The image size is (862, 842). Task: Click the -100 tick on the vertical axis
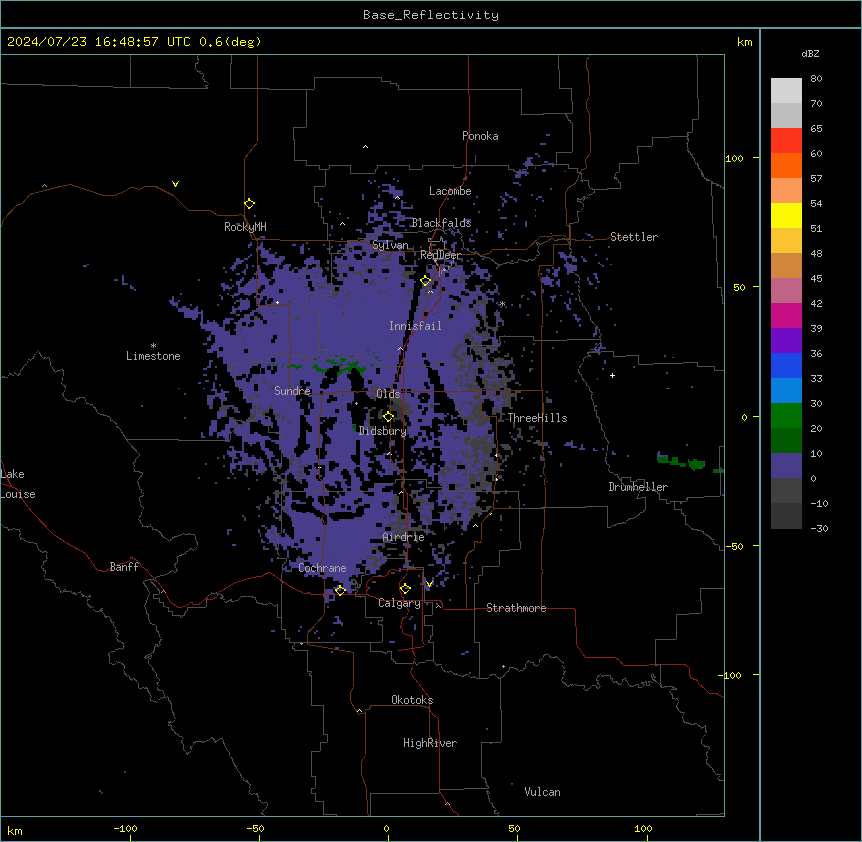[731, 675]
